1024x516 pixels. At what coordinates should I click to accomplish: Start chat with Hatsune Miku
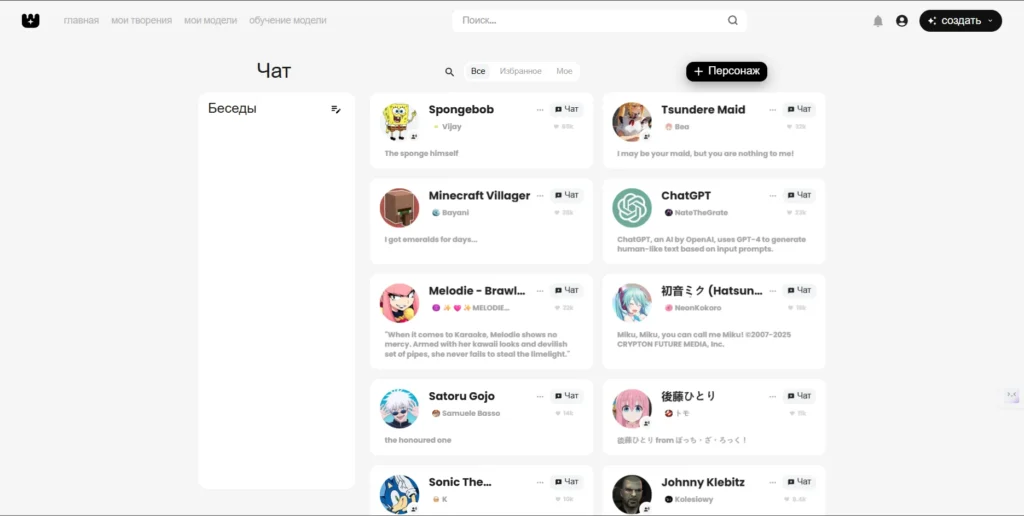click(x=799, y=291)
